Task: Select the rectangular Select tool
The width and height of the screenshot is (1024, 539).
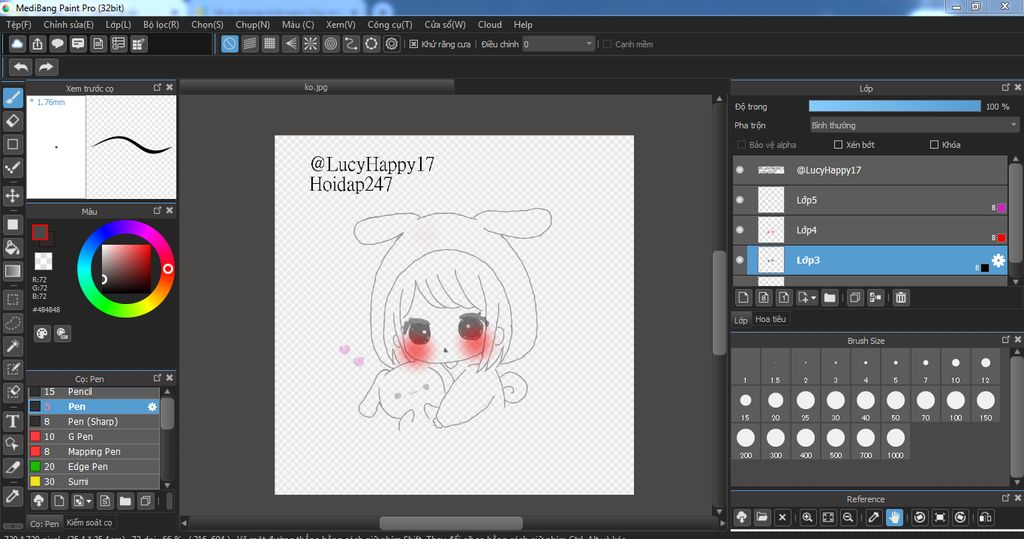Action: (x=12, y=299)
